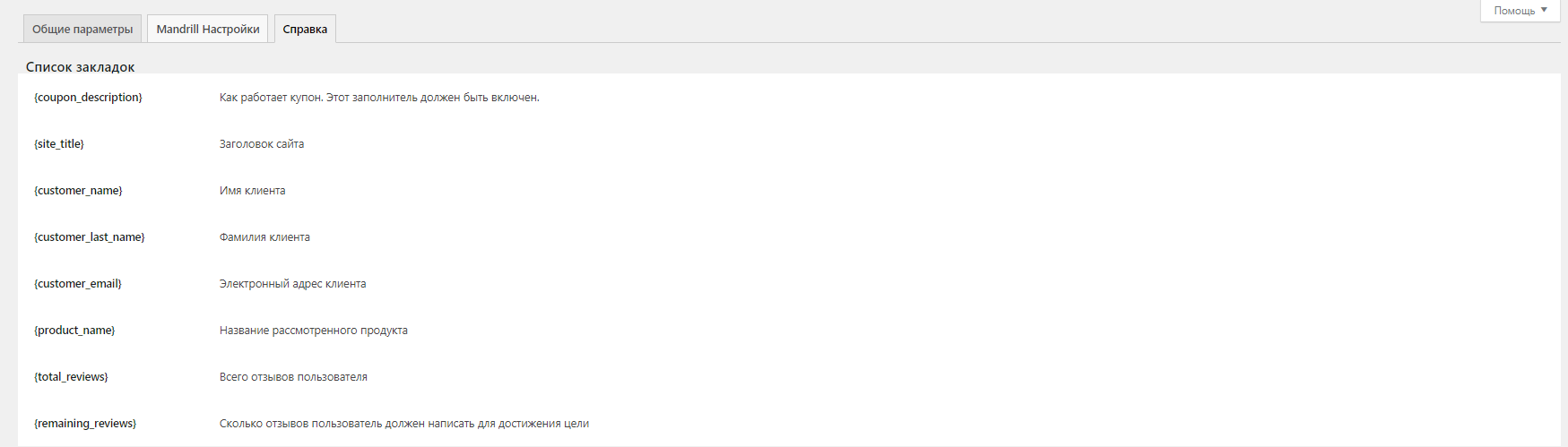Click the Электронный адрес клиента description
Image resolution: width=1568 pixels, height=447 pixels.
(x=293, y=284)
